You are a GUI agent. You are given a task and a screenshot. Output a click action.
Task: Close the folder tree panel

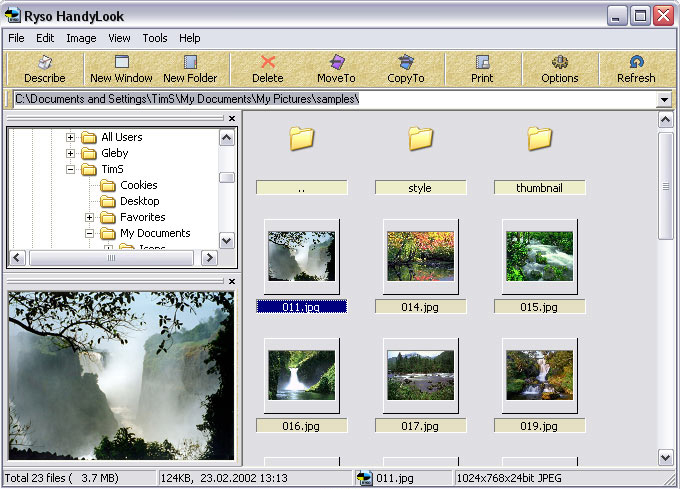(232, 118)
